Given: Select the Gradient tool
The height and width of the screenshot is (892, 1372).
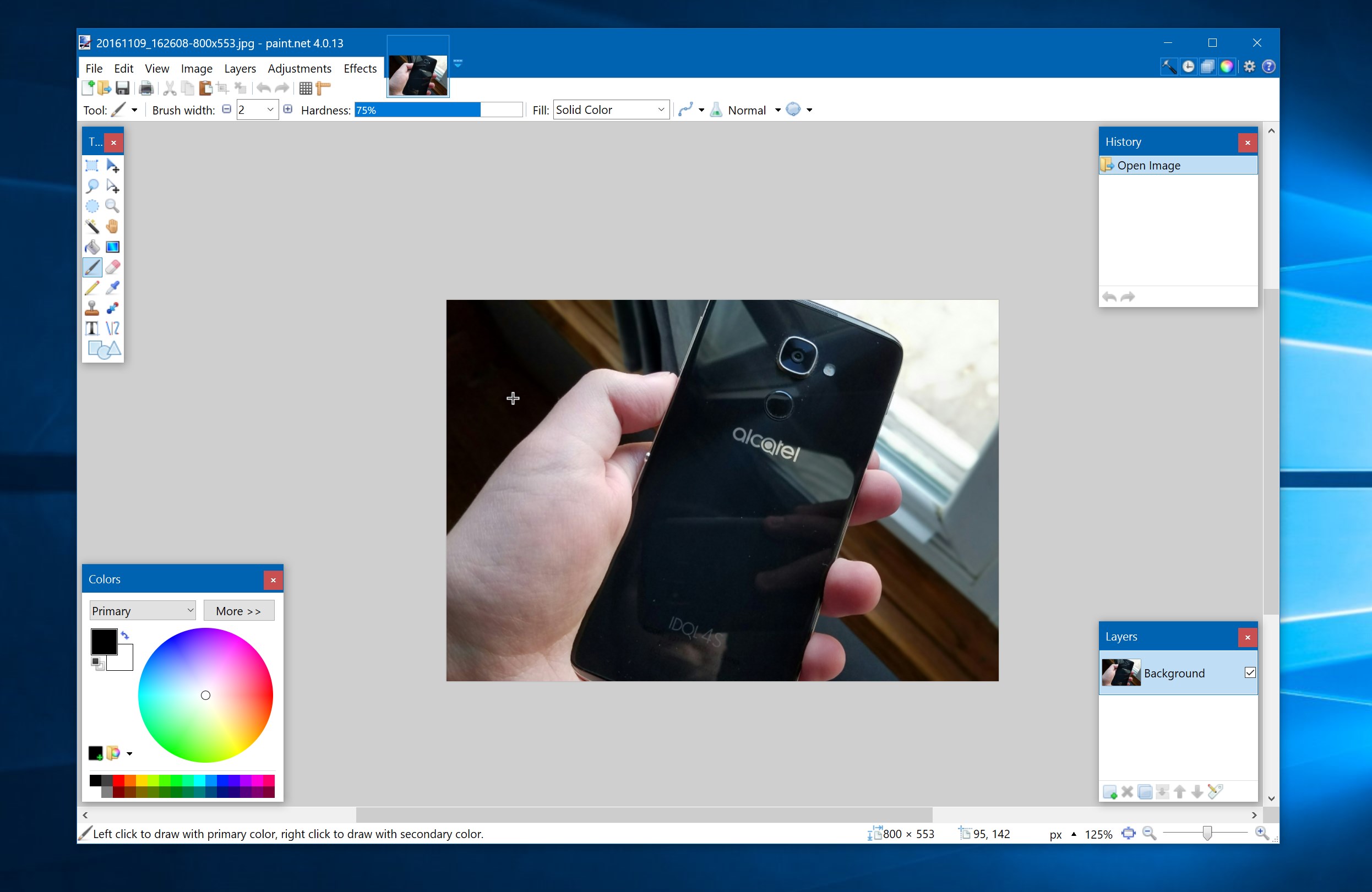Looking at the screenshot, I should click(113, 247).
